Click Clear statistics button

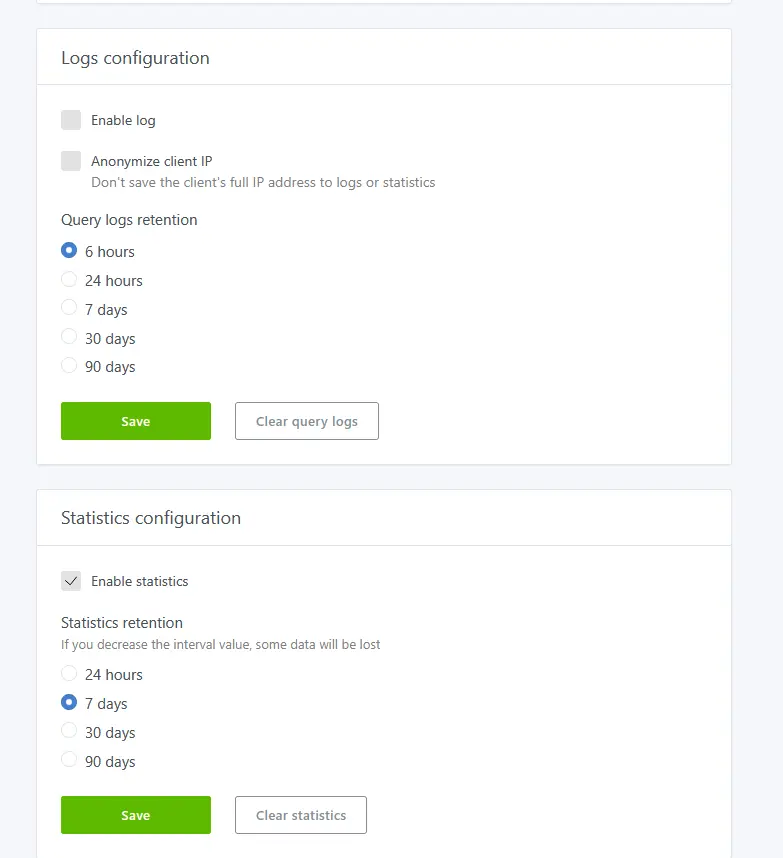[x=301, y=815]
